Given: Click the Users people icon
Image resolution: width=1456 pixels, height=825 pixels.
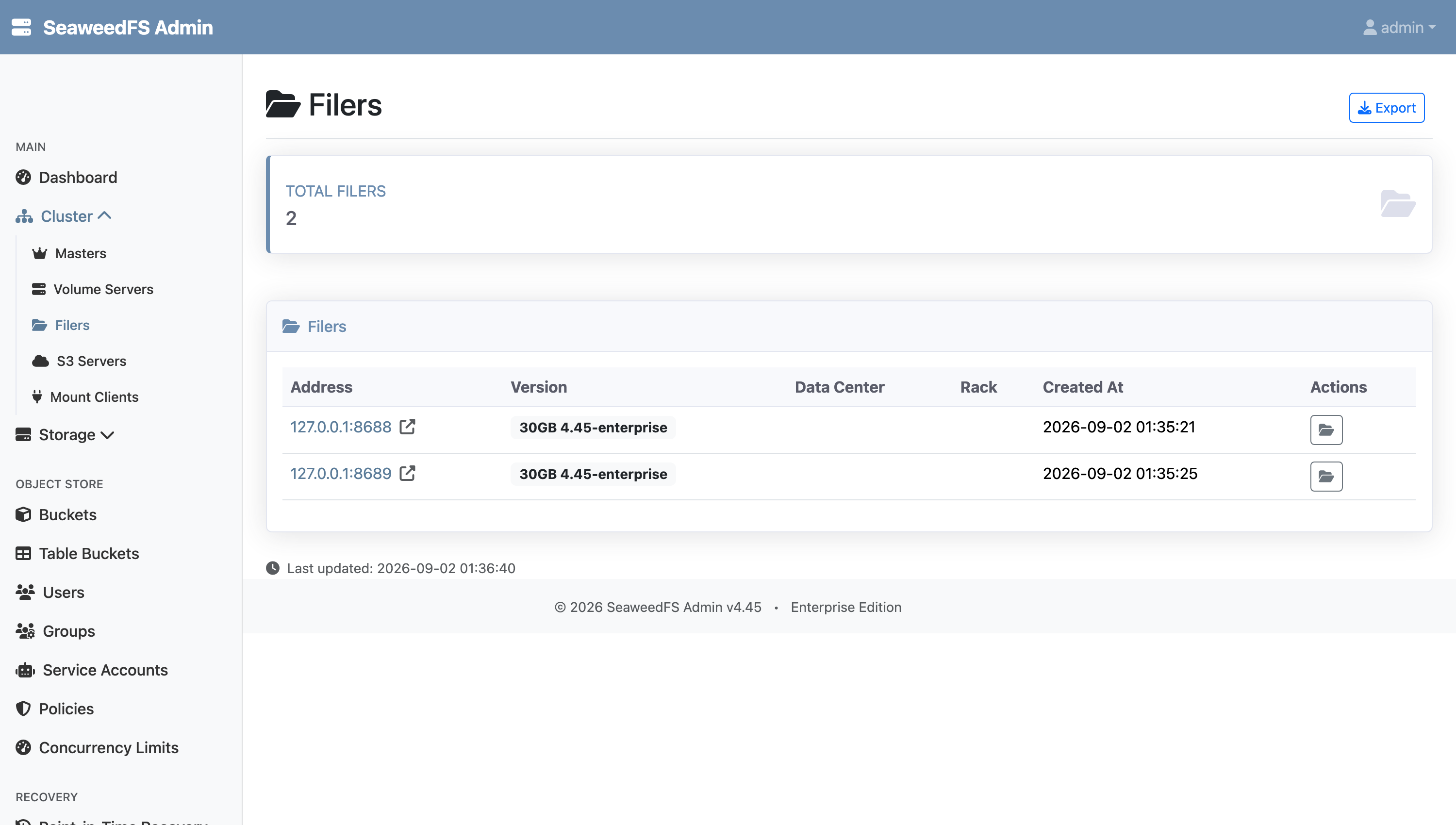Looking at the screenshot, I should tap(25, 592).
